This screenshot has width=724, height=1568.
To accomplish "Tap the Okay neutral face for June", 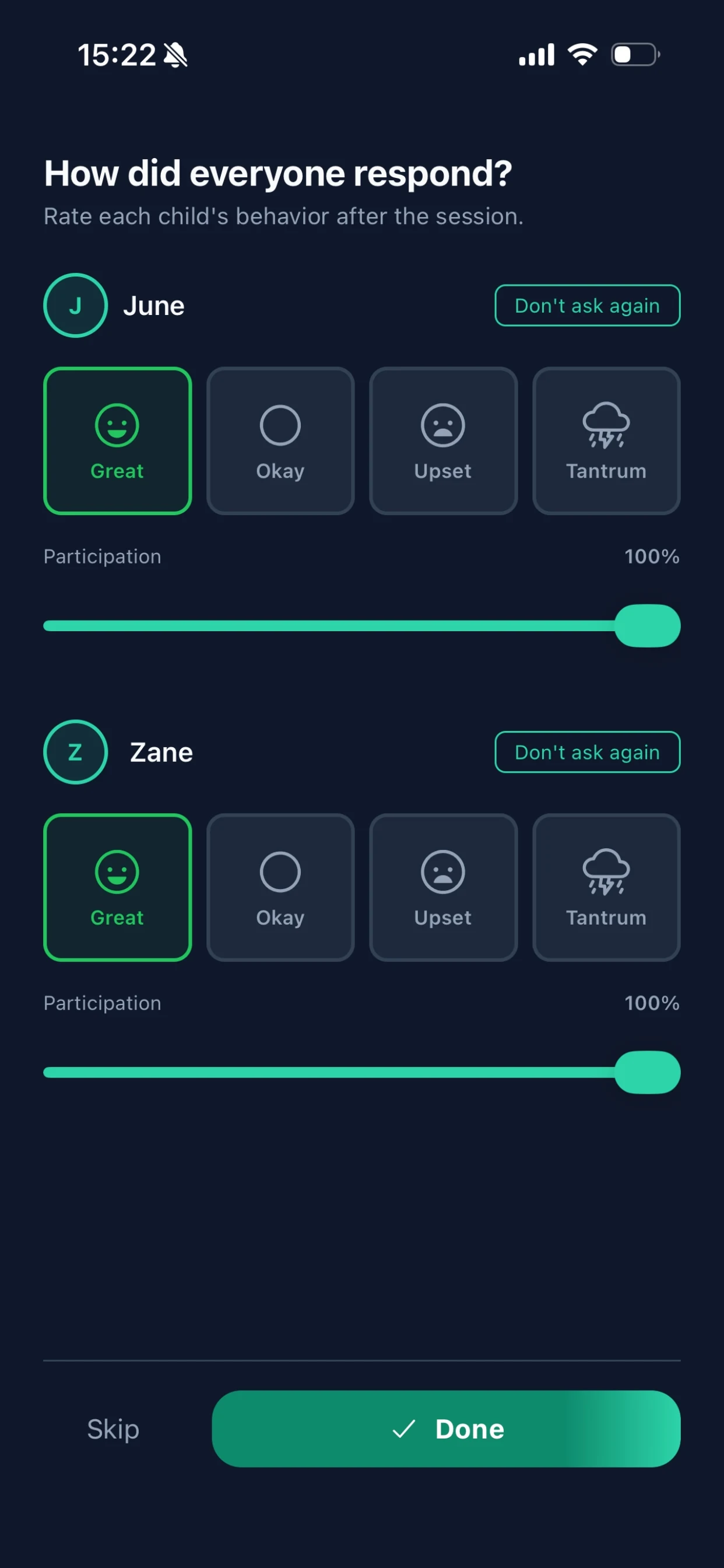I will [x=280, y=425].
